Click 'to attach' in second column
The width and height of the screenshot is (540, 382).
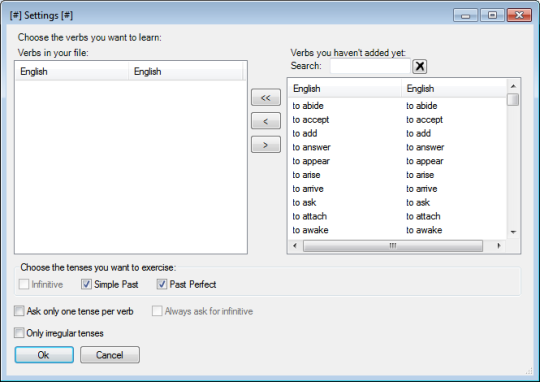423,216
